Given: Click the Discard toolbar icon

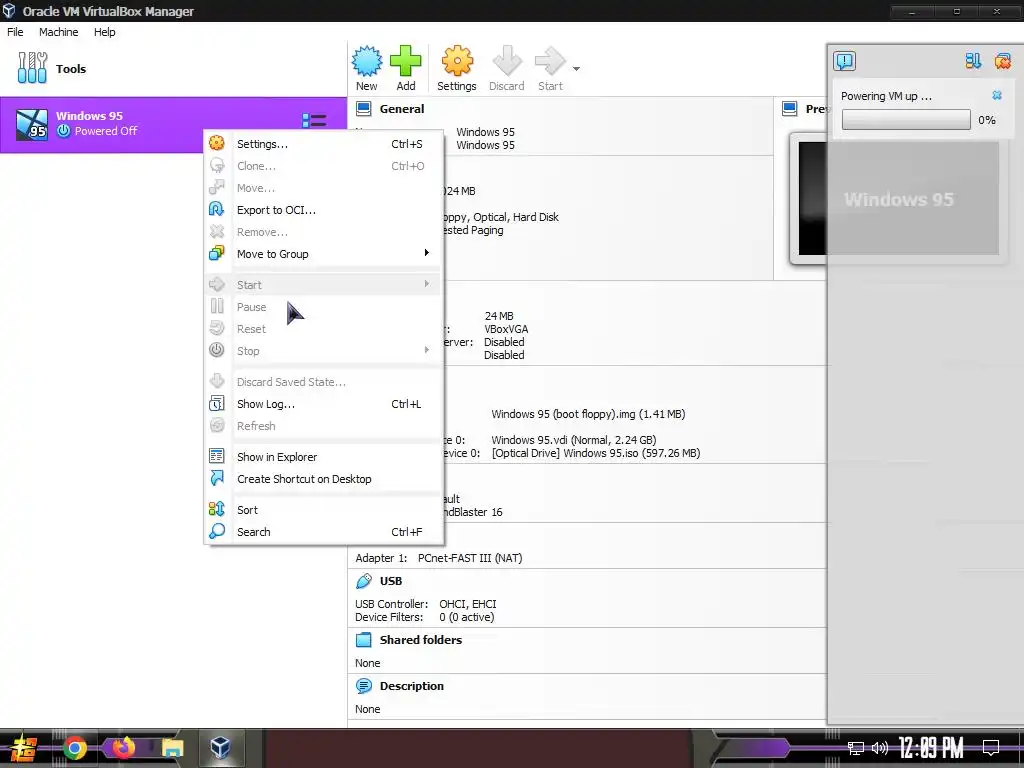Looking at the screenshot, I should tap(507, 61).
